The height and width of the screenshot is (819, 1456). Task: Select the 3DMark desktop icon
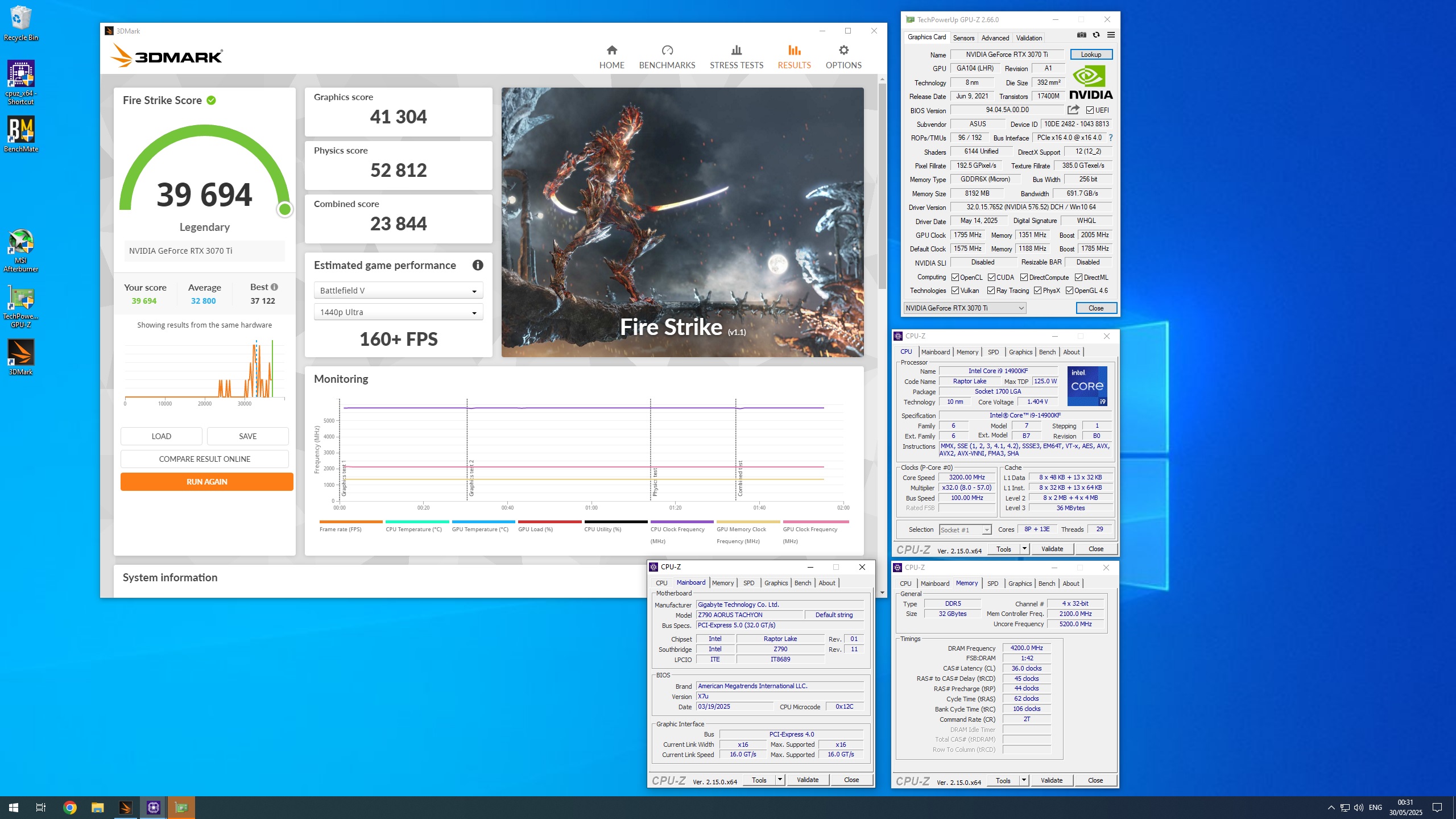[x=20, y=358]
